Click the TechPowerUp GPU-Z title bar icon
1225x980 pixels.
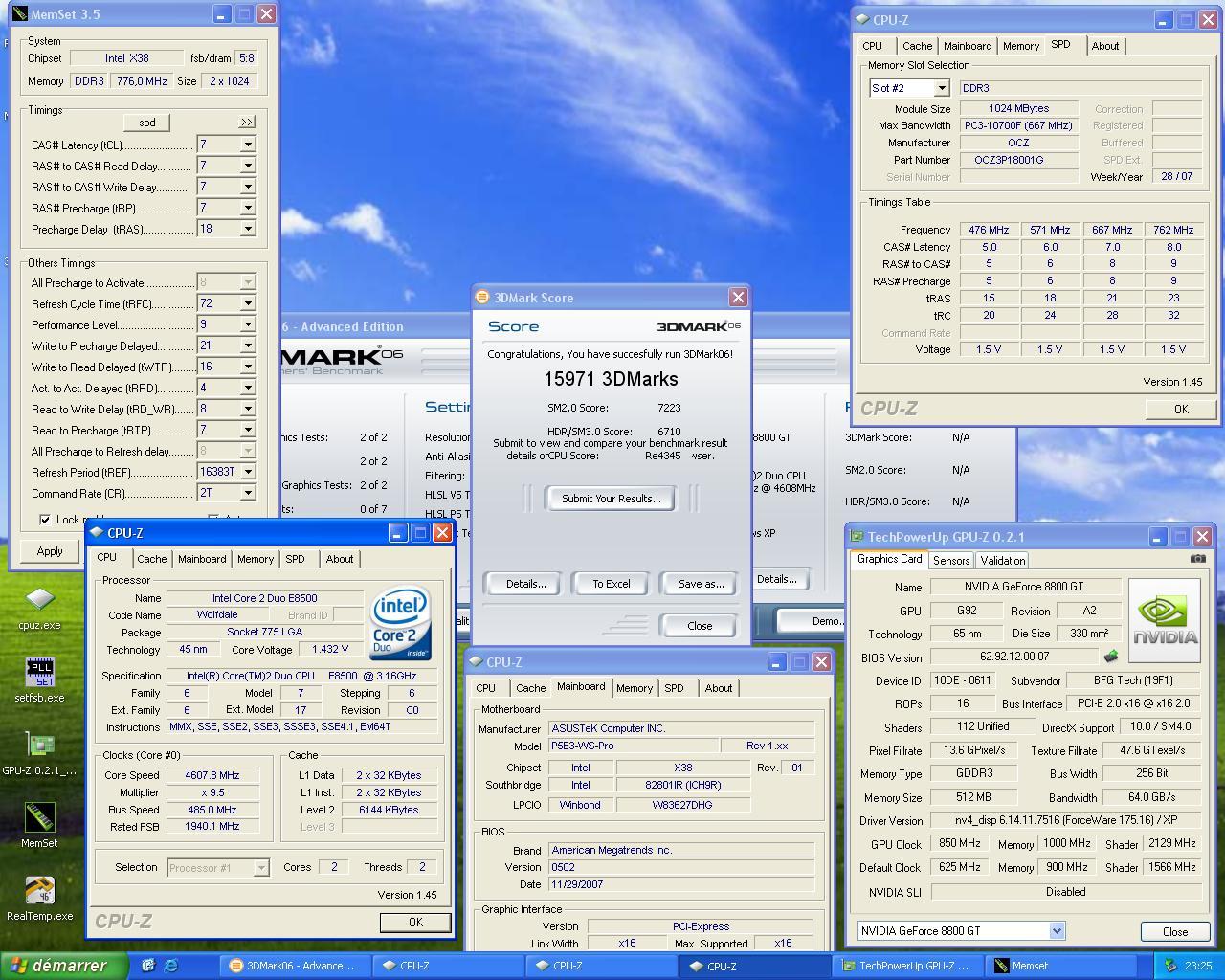coord(857,537)
